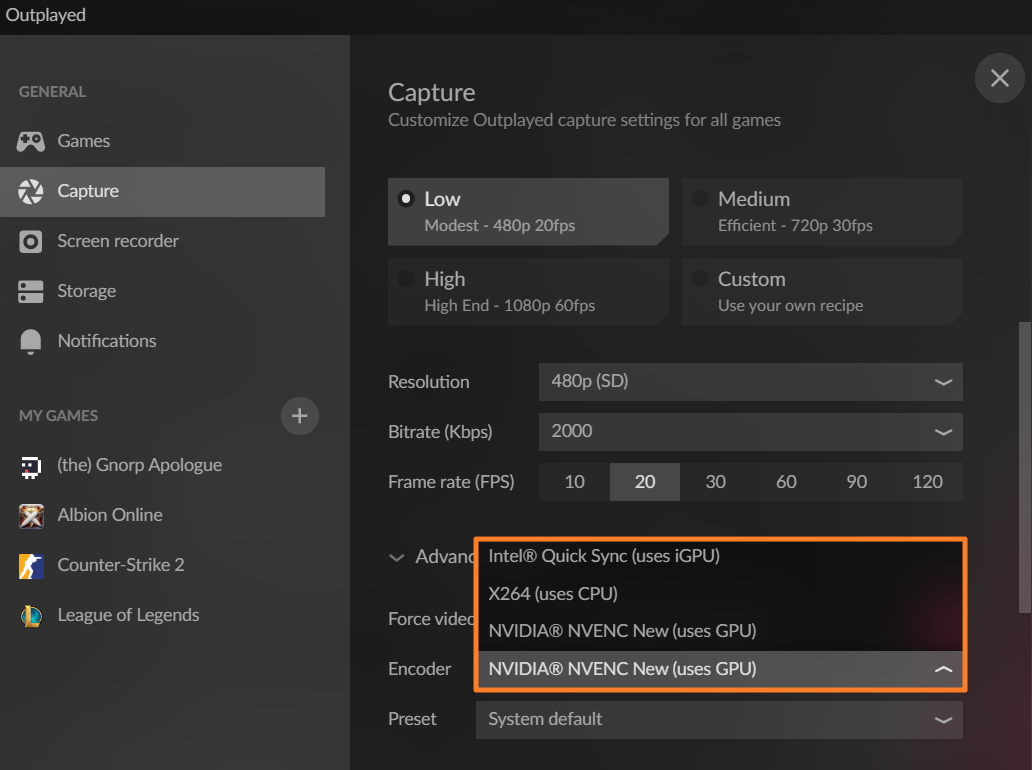The width and height of the screenshot is (1032, 770).
Task: Click the (the) Gnorp Apologue game icon
Action: (31, 466)
